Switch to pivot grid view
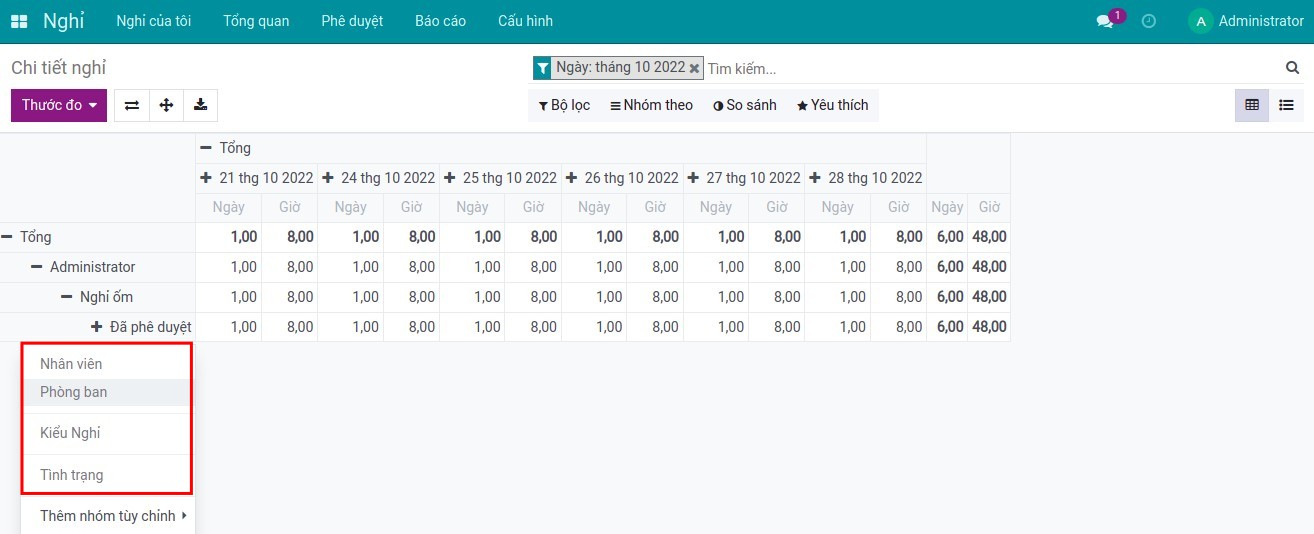Image resolution: width=1314 pixels, height=534 pixels. click(1252, 105)
